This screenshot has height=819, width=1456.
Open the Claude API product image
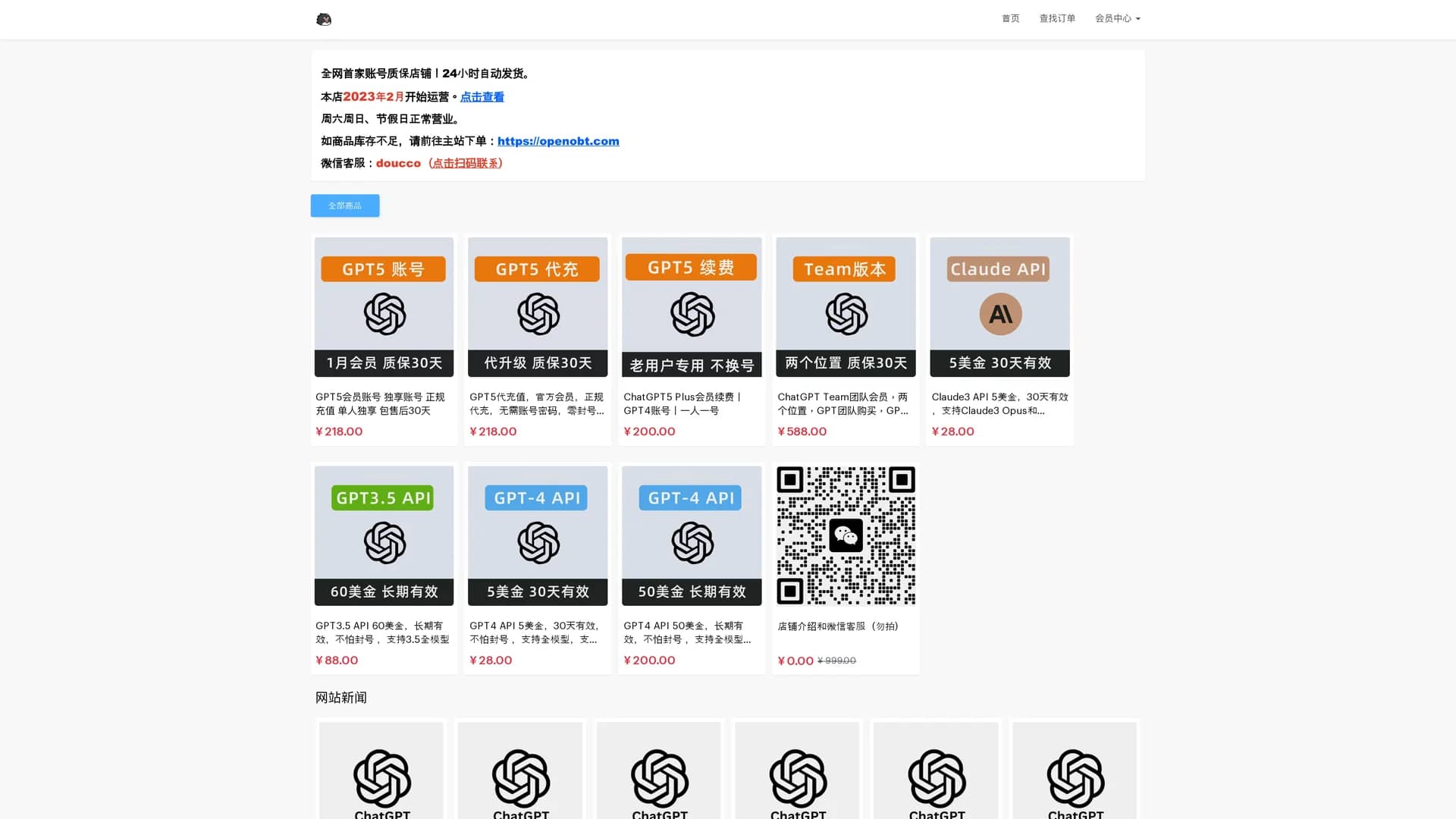click(999, 307)
